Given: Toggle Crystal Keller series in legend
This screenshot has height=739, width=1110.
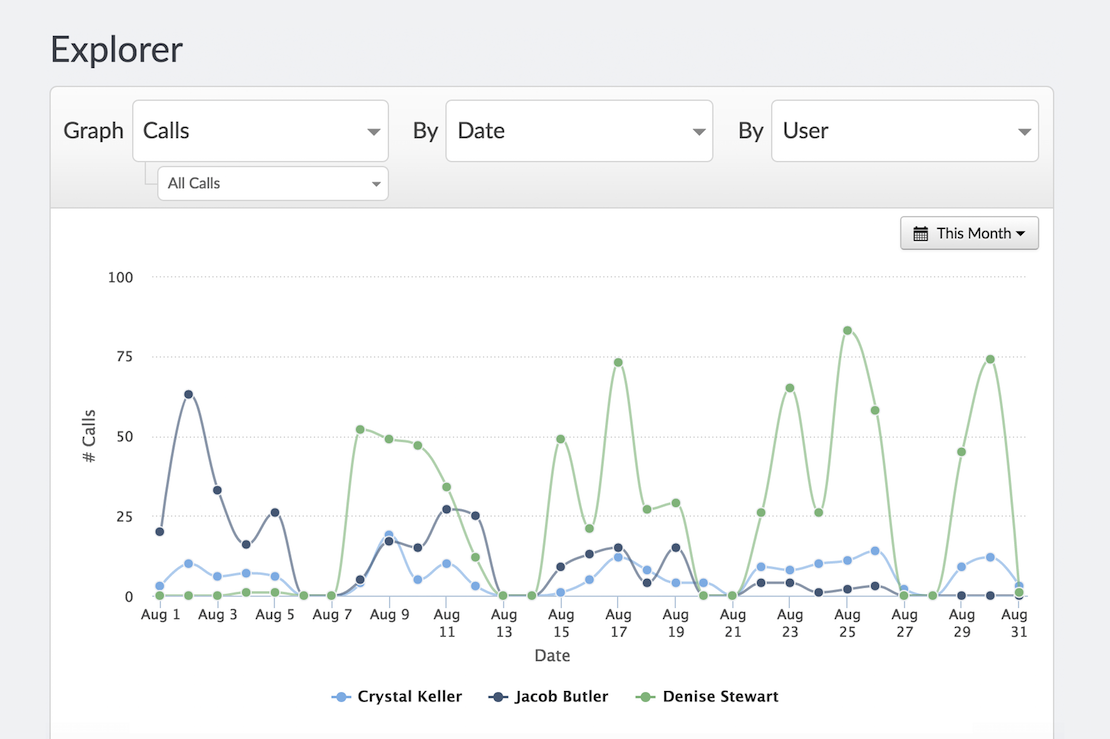Looking at the screenshot, I should point(396,697).
